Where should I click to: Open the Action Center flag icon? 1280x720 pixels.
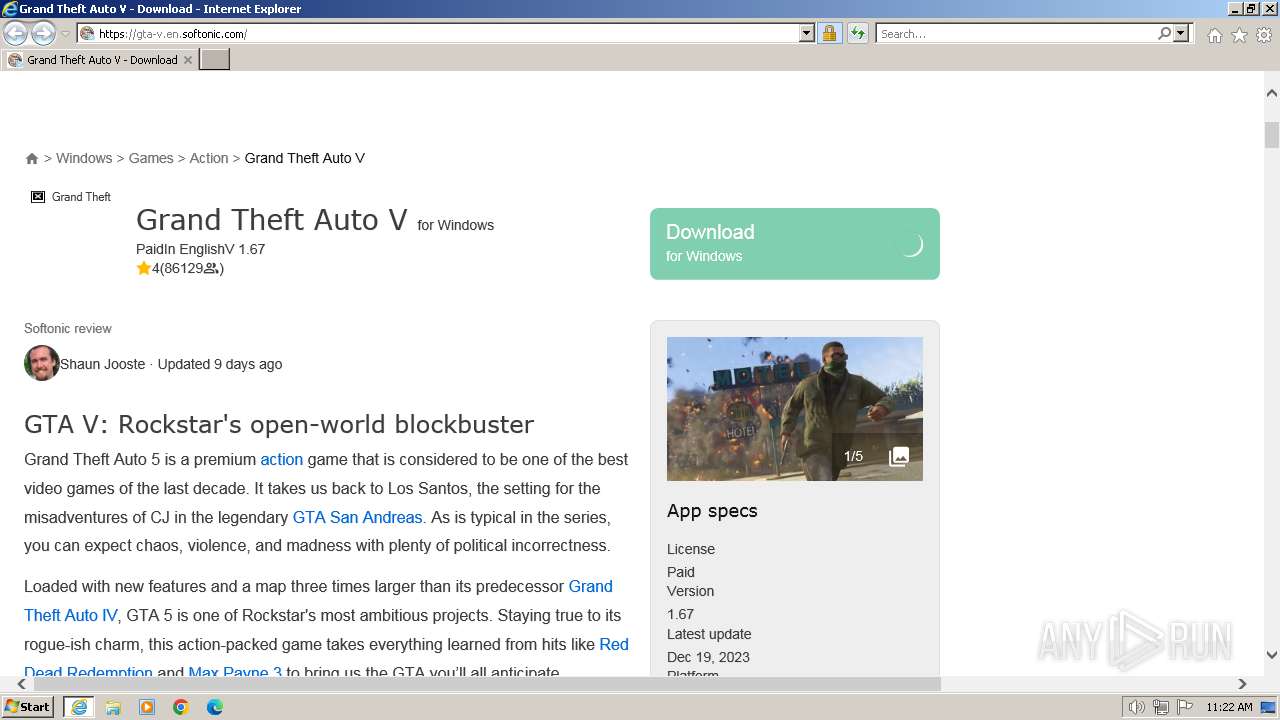tap(1185, 707)
